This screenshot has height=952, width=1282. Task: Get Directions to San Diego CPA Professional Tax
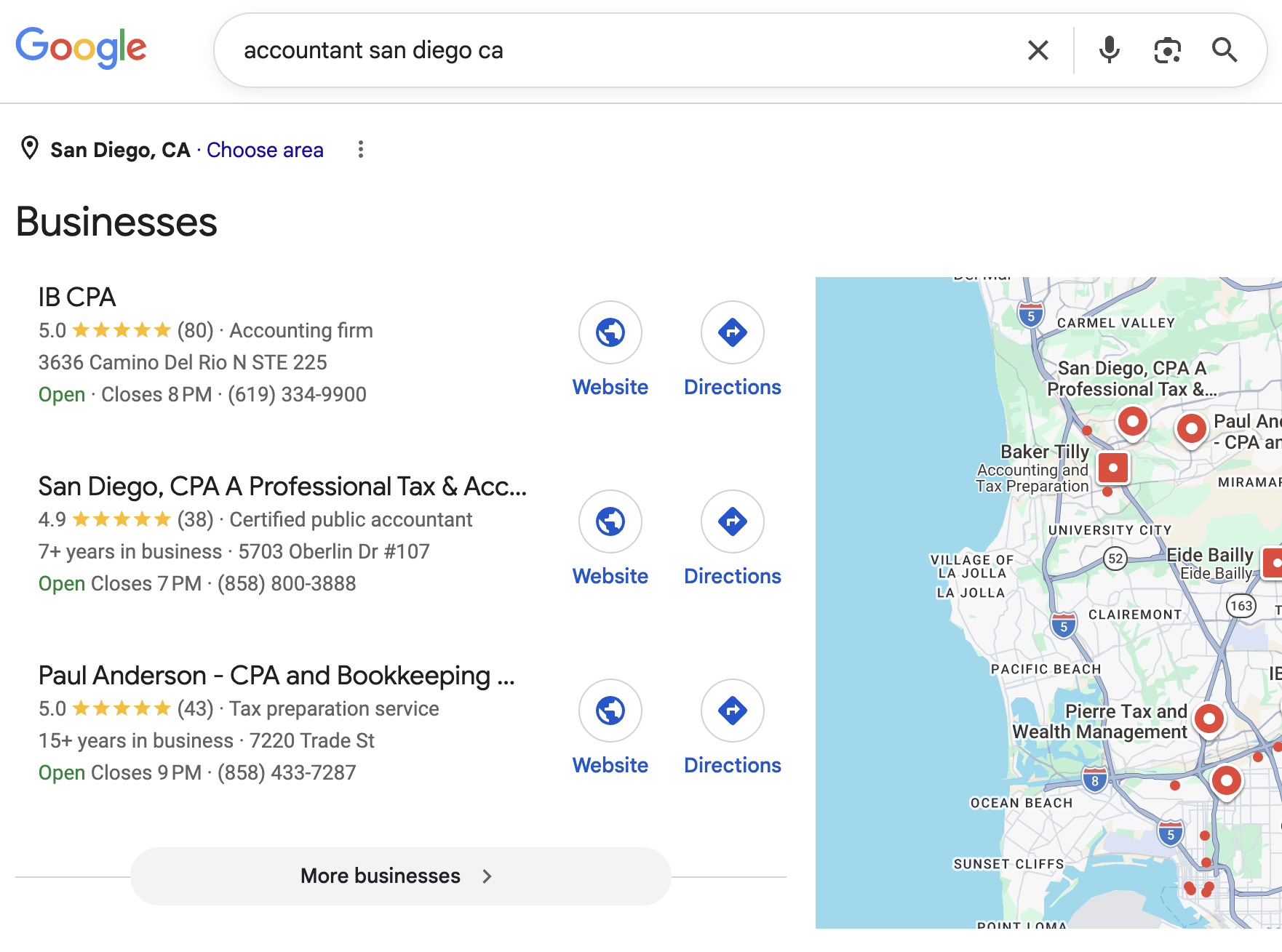(x=732, y=521)
